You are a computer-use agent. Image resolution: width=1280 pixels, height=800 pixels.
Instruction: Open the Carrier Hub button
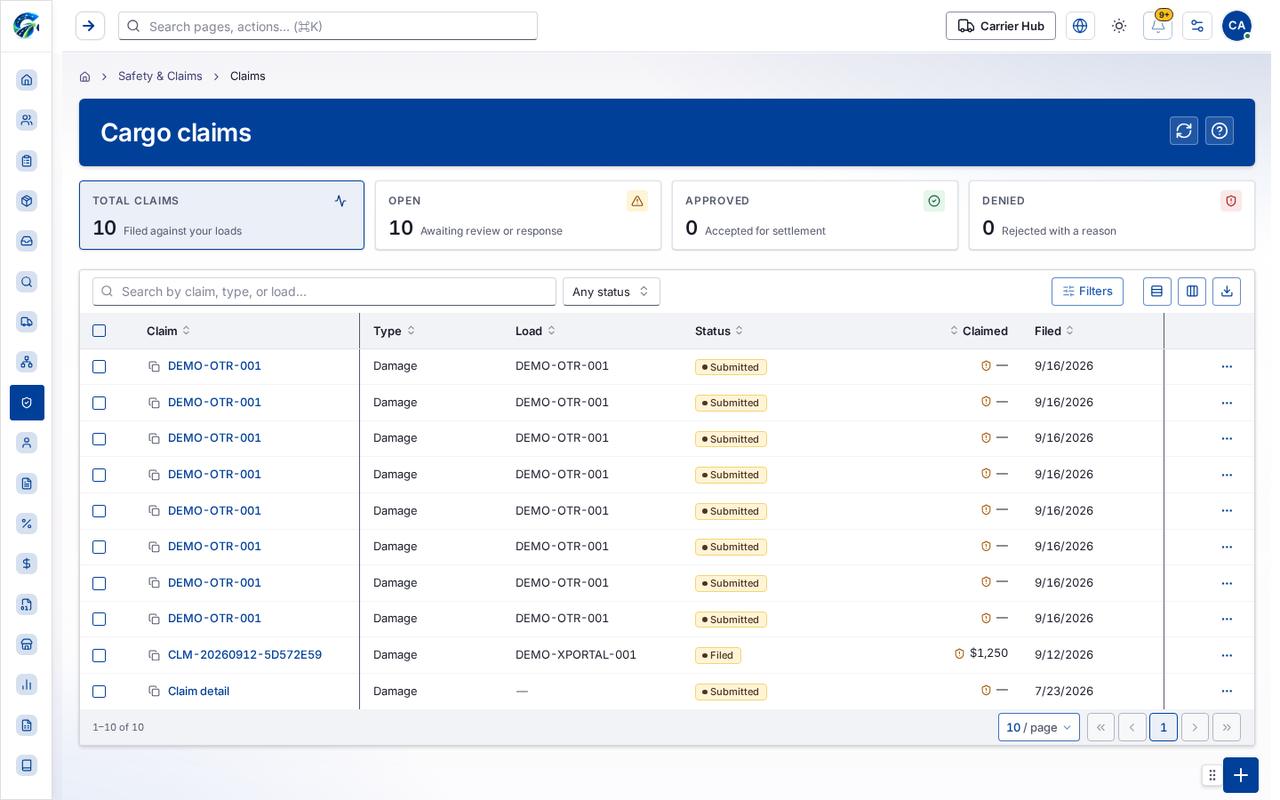[1001, 26]
